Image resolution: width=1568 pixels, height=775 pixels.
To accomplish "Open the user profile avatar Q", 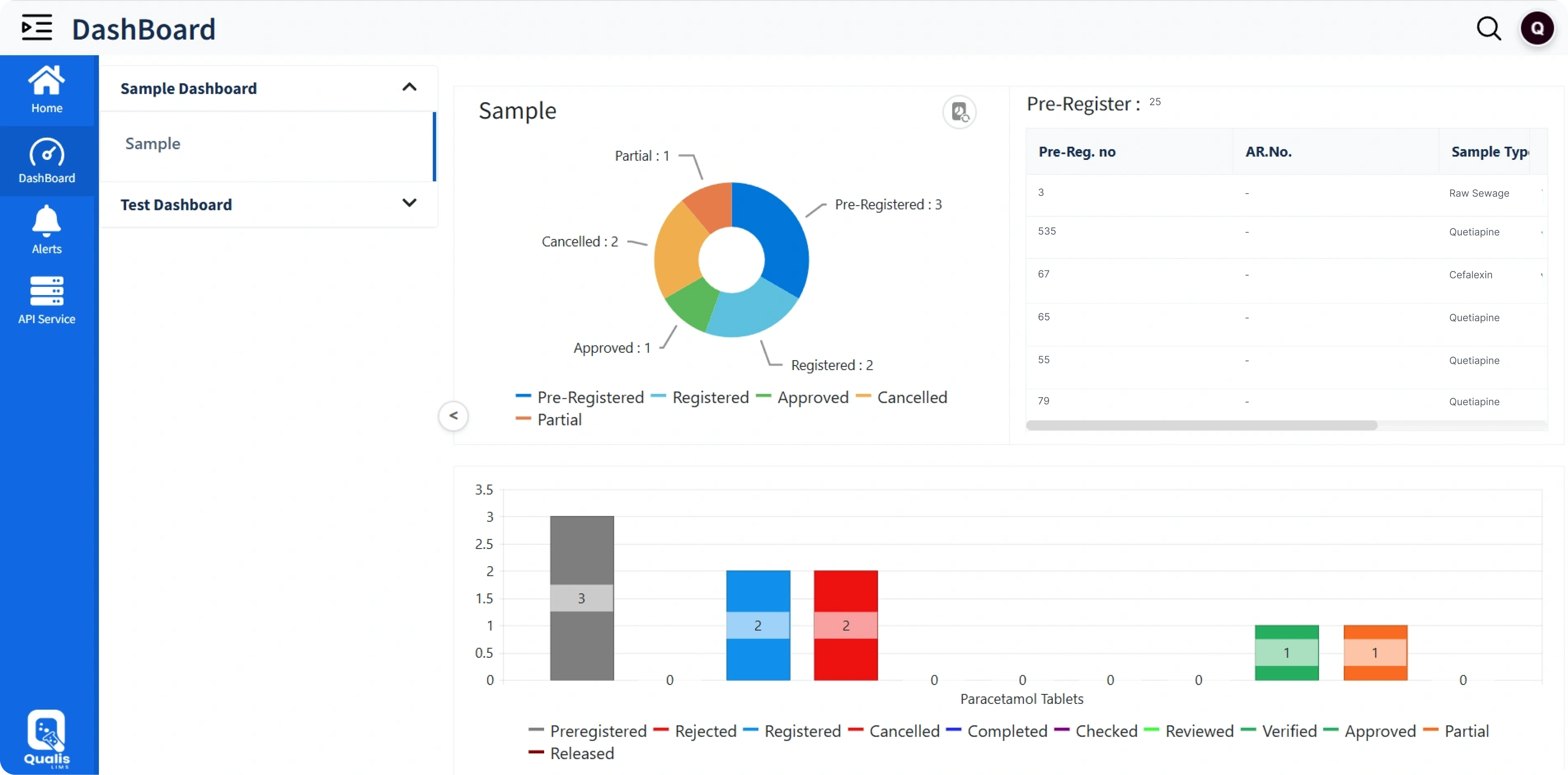I will [x=1537, y=28].
